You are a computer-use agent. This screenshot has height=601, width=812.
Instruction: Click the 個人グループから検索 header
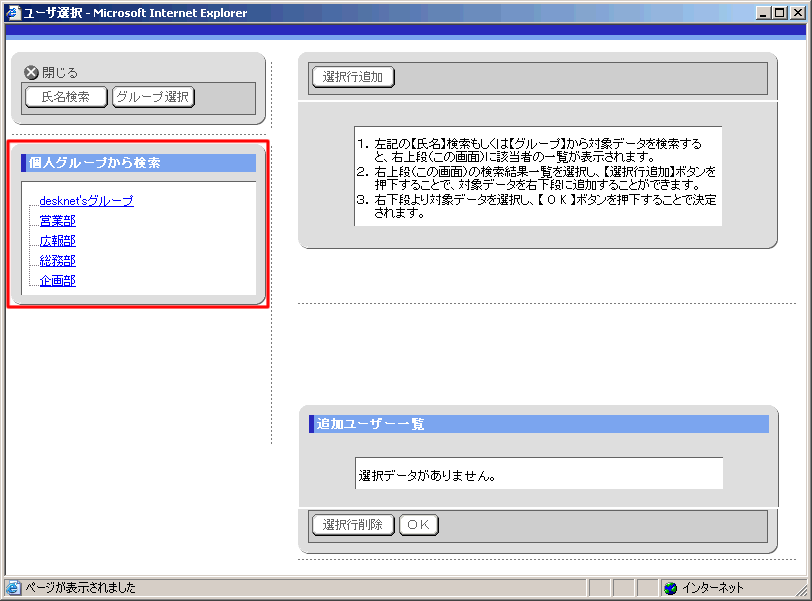tap(138, 163)
